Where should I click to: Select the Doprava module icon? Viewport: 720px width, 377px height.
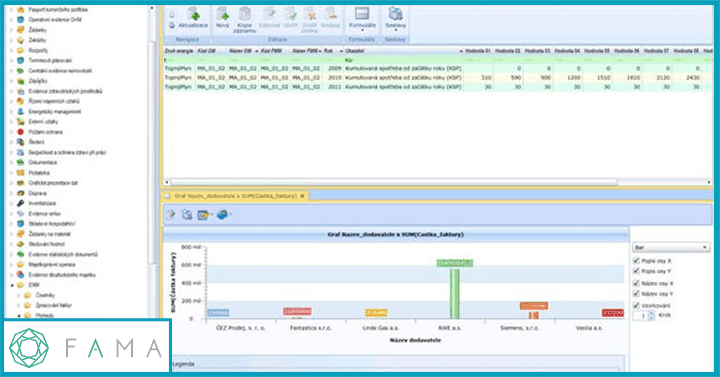pos(21,193)
